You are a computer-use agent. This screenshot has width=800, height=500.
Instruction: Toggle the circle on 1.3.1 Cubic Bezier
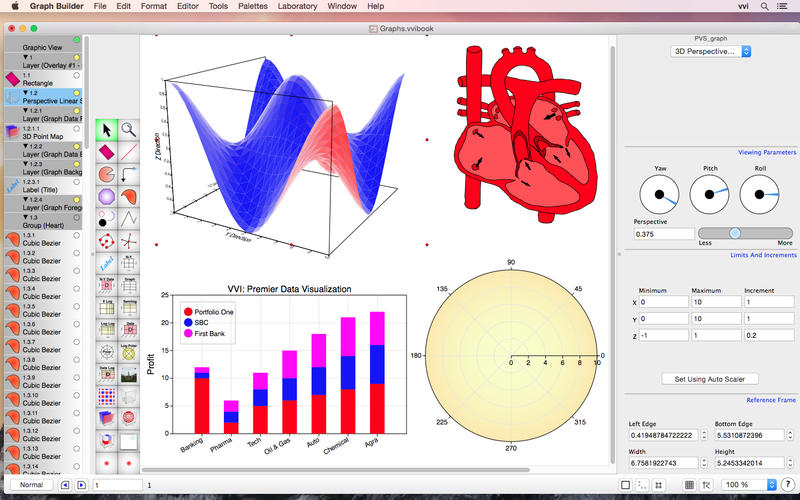pyautogui.click(x=77, y=236)
